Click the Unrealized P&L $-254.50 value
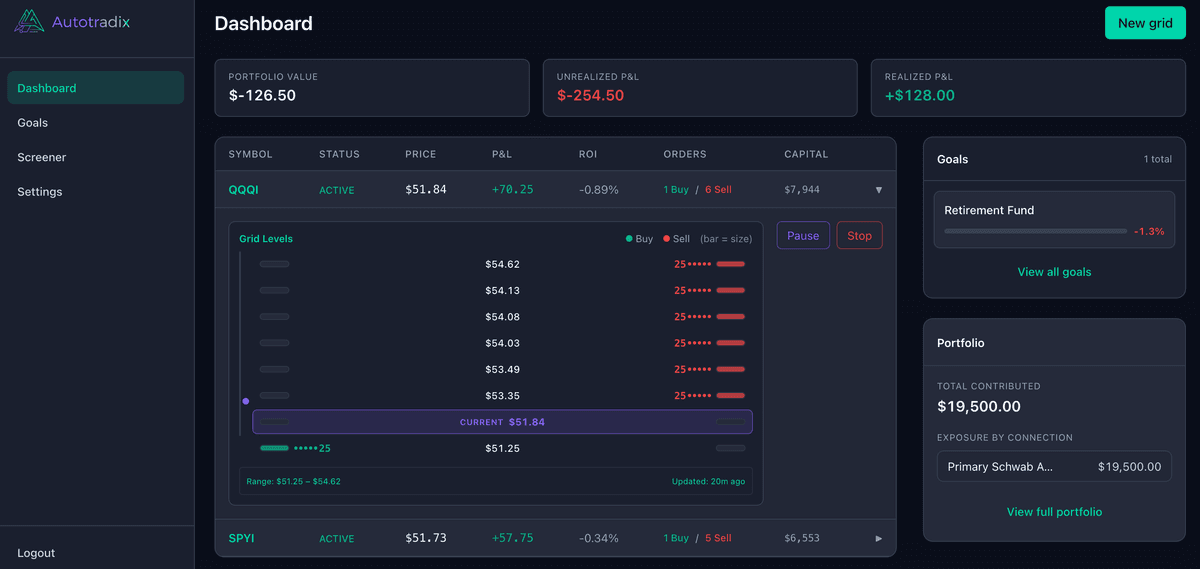 pyautogui.click(x=590, y=96)
